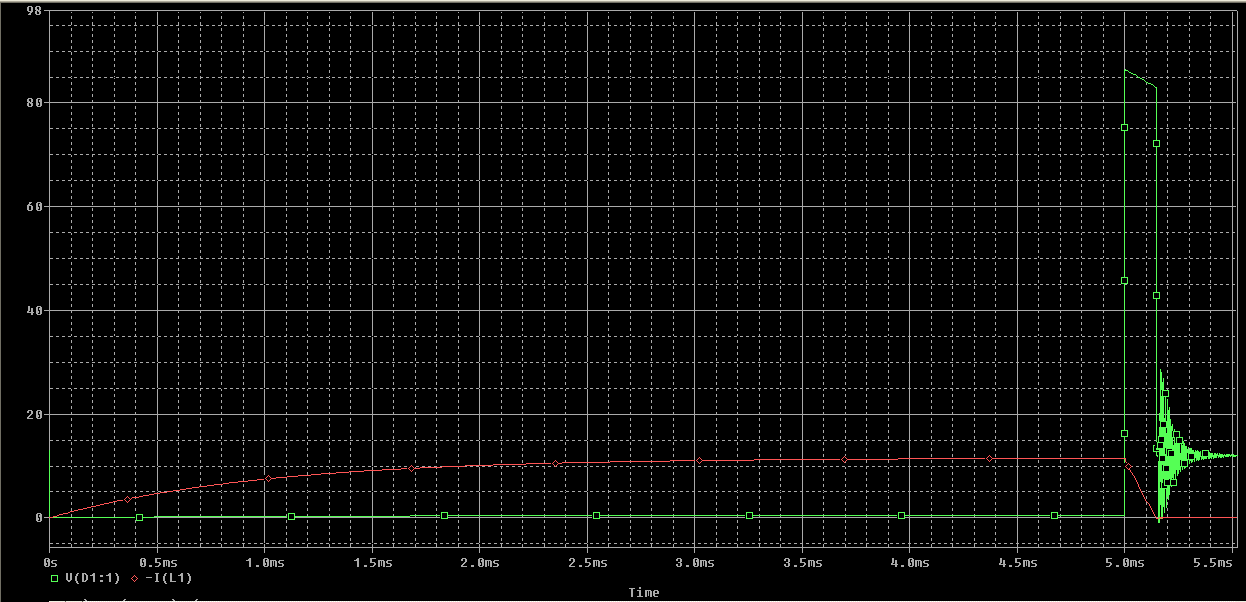Screen dimensions: 1246x602
Task: Click the 4.5ms x-axis label
Action: click(x=1018, y=563)
